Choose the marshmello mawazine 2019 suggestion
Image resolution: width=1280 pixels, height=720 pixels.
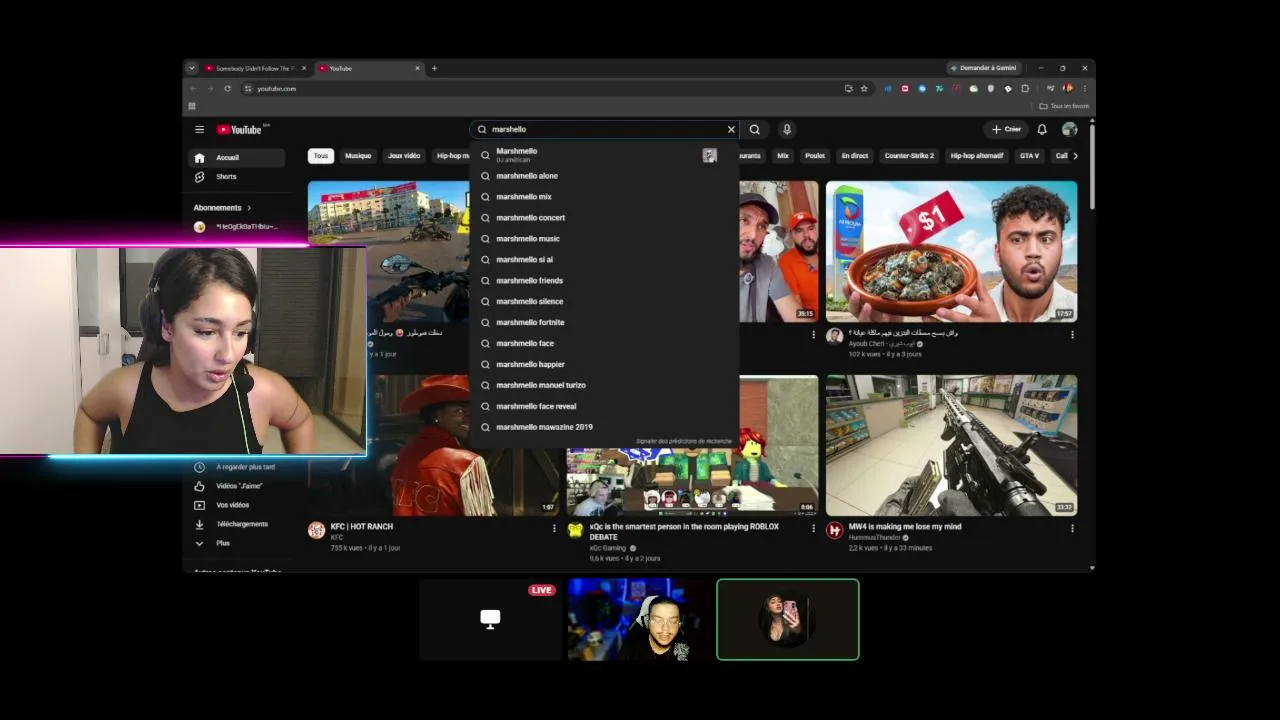click(602, 427)
